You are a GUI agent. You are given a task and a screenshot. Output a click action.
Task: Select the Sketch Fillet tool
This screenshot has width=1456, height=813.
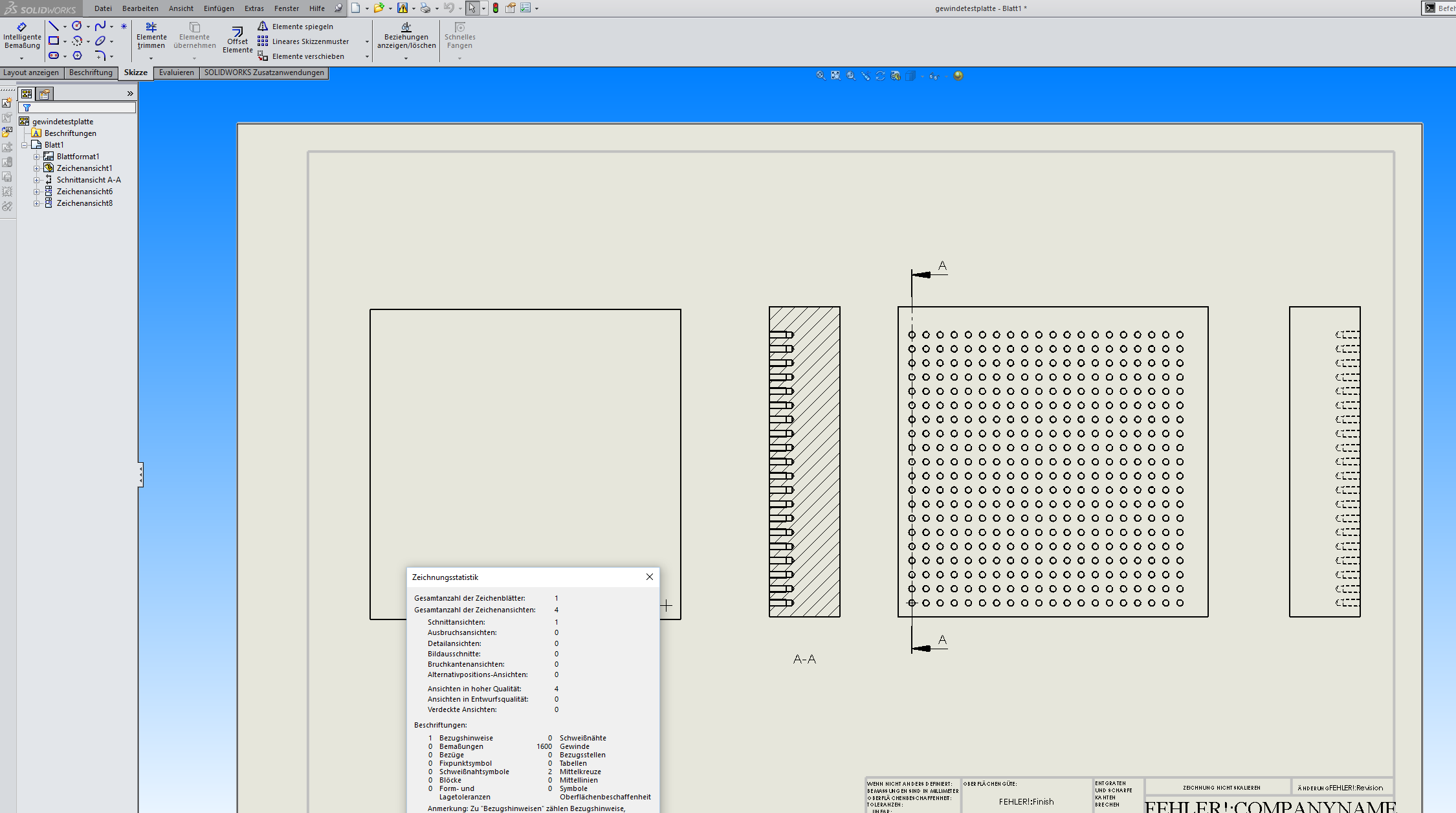pyautogui.click(x=100, y=56)
